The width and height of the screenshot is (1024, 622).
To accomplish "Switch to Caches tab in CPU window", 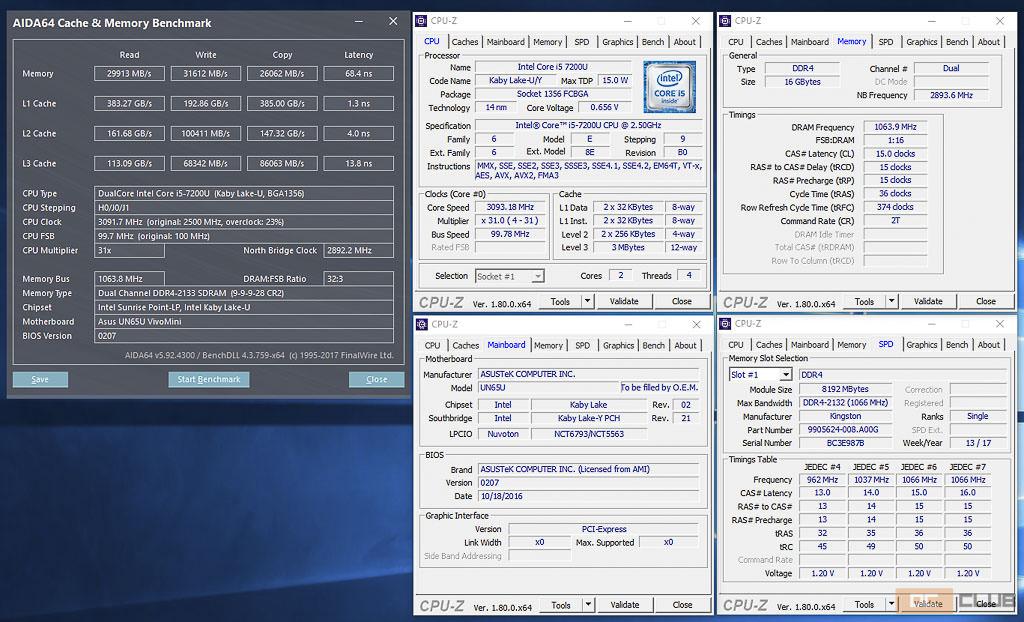I will [x=464, y=42].
